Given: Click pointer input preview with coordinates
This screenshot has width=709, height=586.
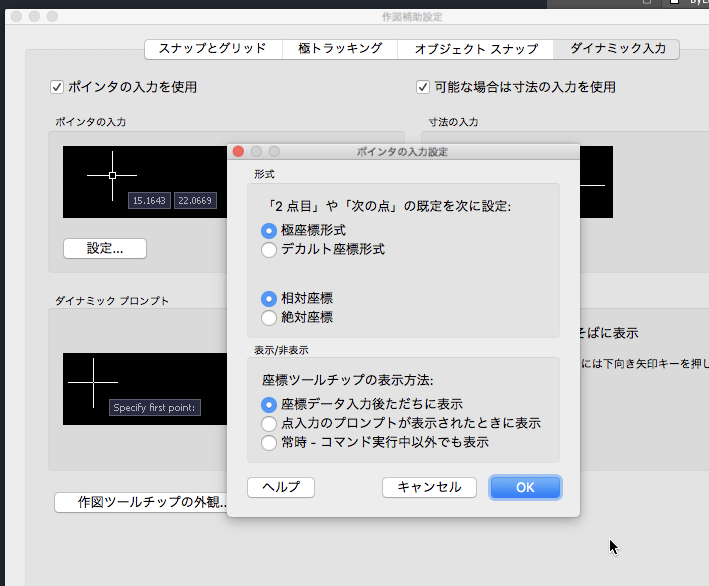Looking at the screenshot, I should click(145, 182).
